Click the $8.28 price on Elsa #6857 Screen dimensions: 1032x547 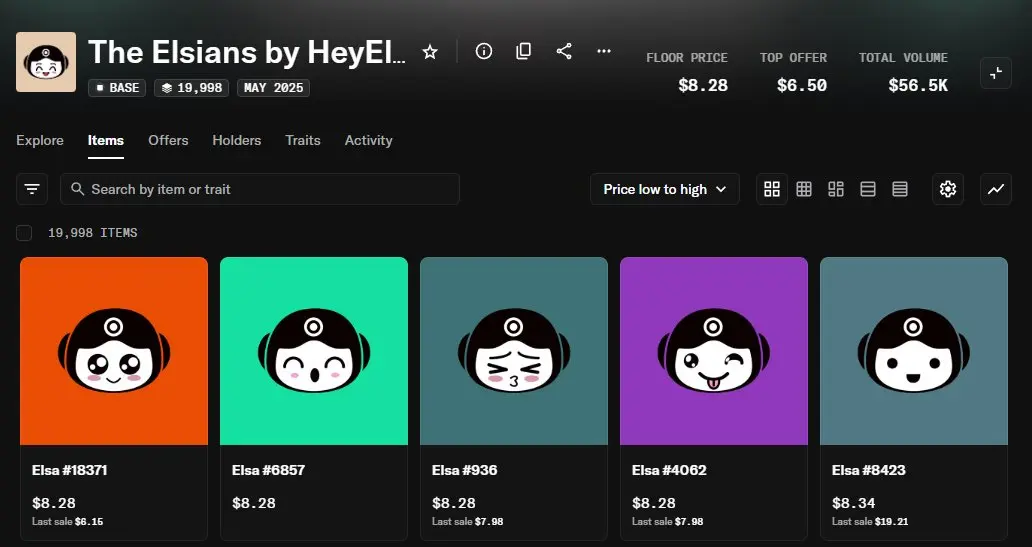[253, 503]
